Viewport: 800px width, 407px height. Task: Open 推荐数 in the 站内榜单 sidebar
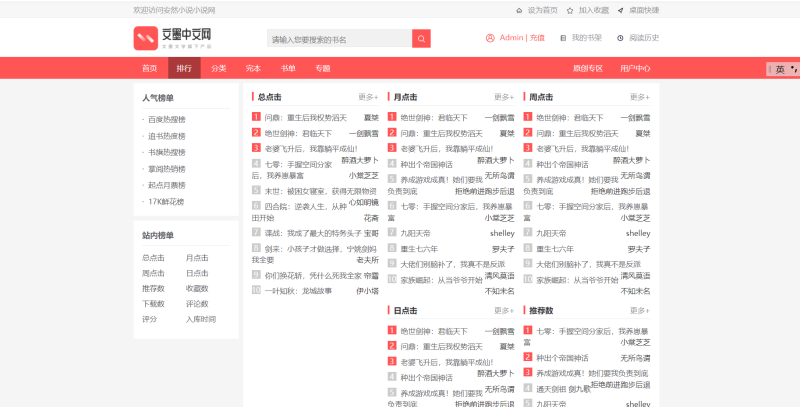pyautogui.click(x=154, y=289)
